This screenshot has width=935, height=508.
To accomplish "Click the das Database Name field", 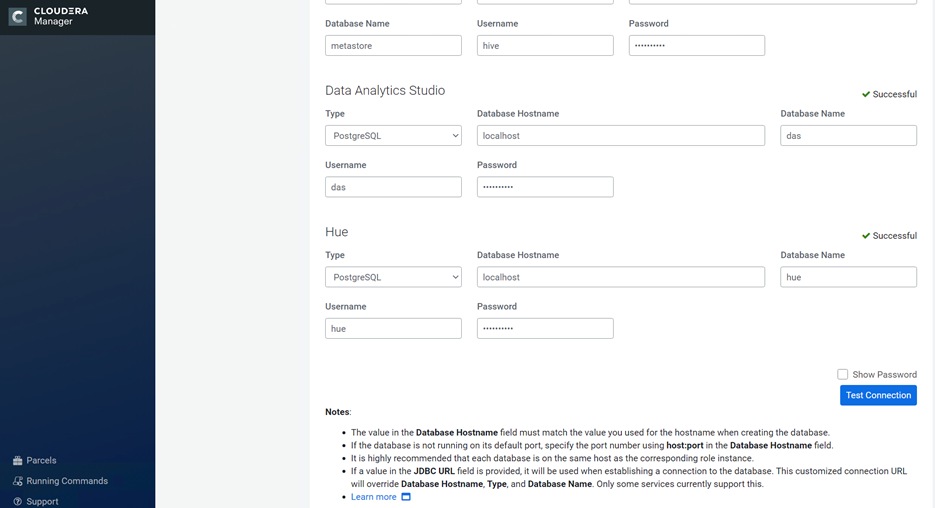I will (x=849, y=135).
